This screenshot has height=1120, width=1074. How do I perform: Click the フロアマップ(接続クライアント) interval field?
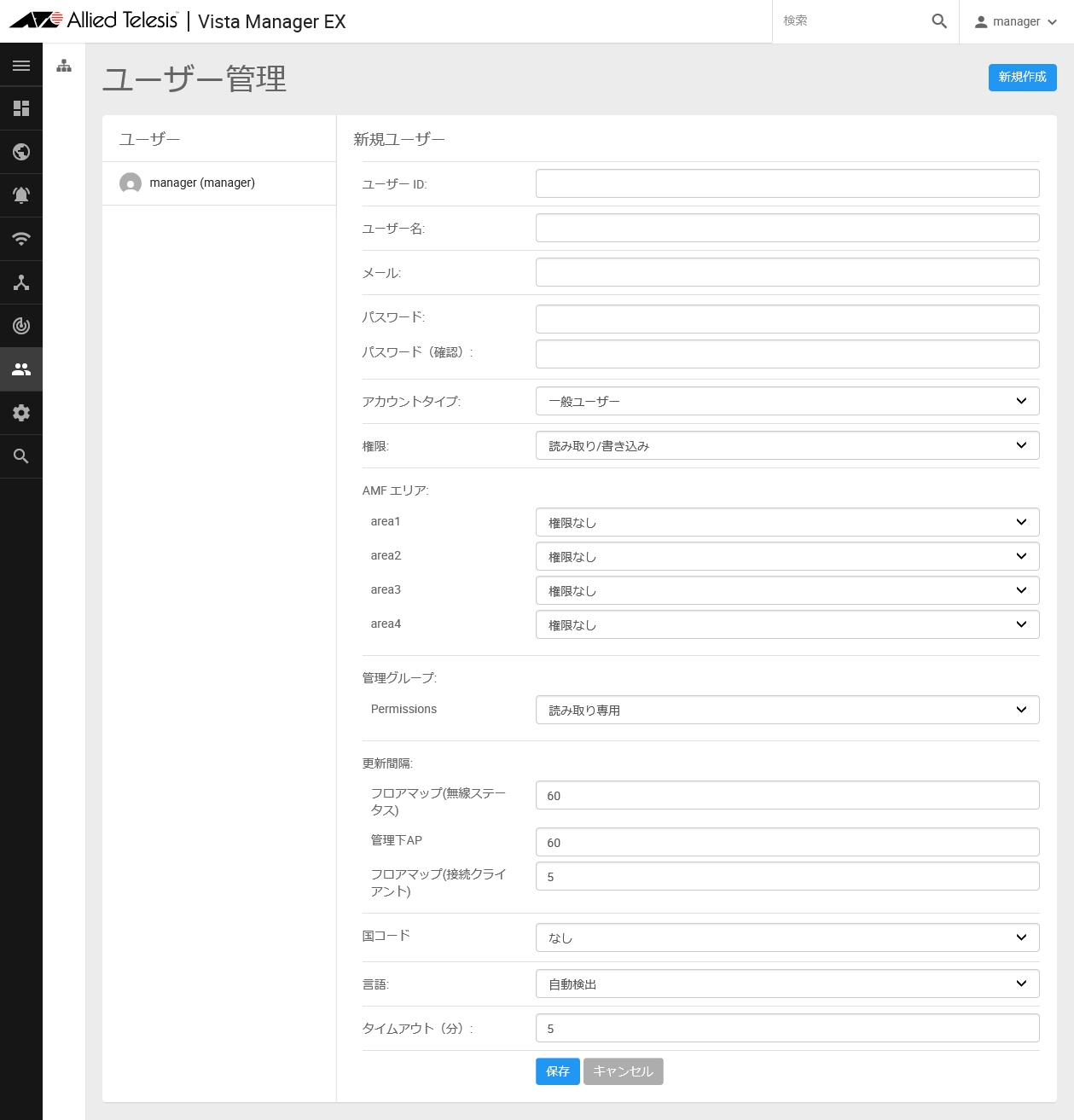point(787,876)
